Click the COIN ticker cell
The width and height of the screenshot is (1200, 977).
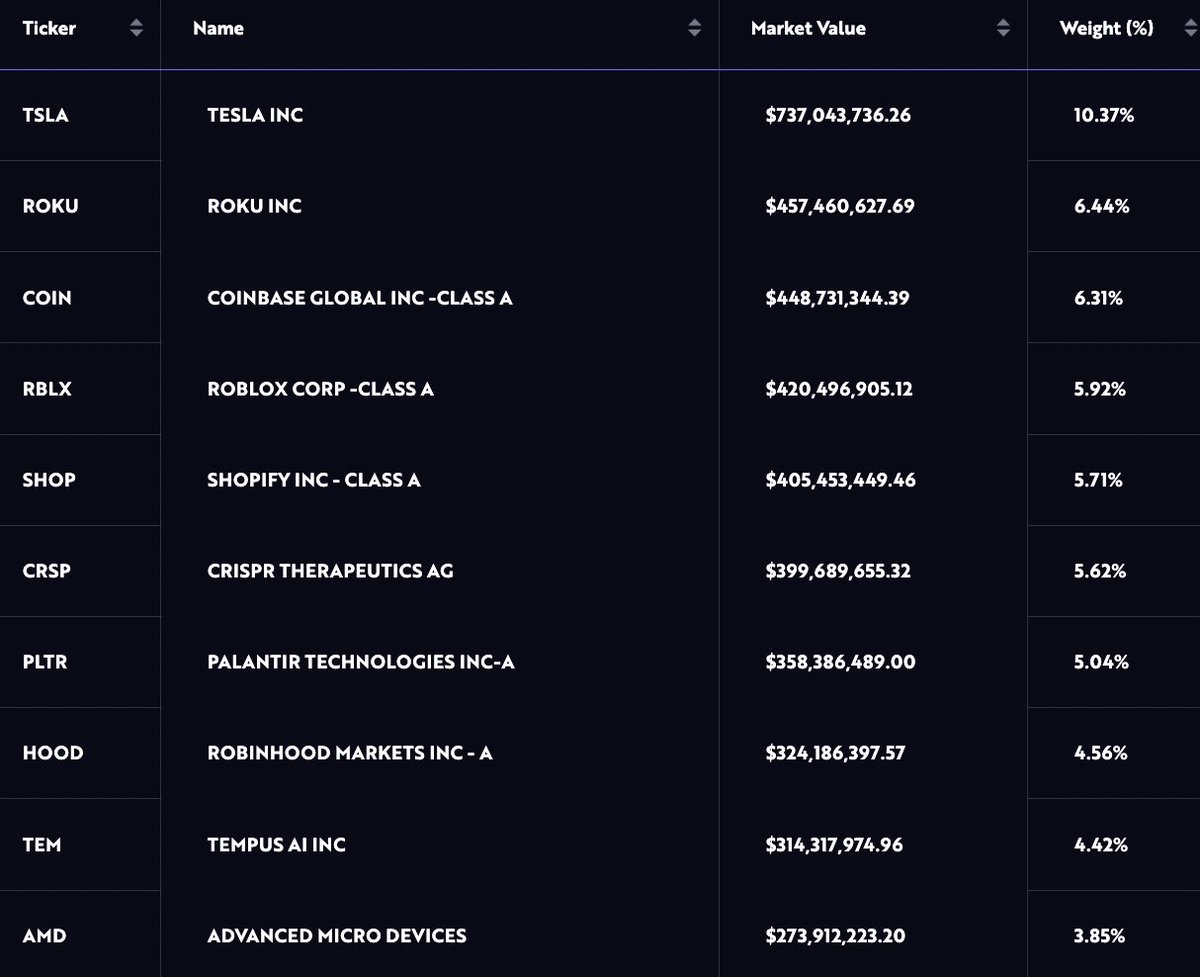coord(47,298)
